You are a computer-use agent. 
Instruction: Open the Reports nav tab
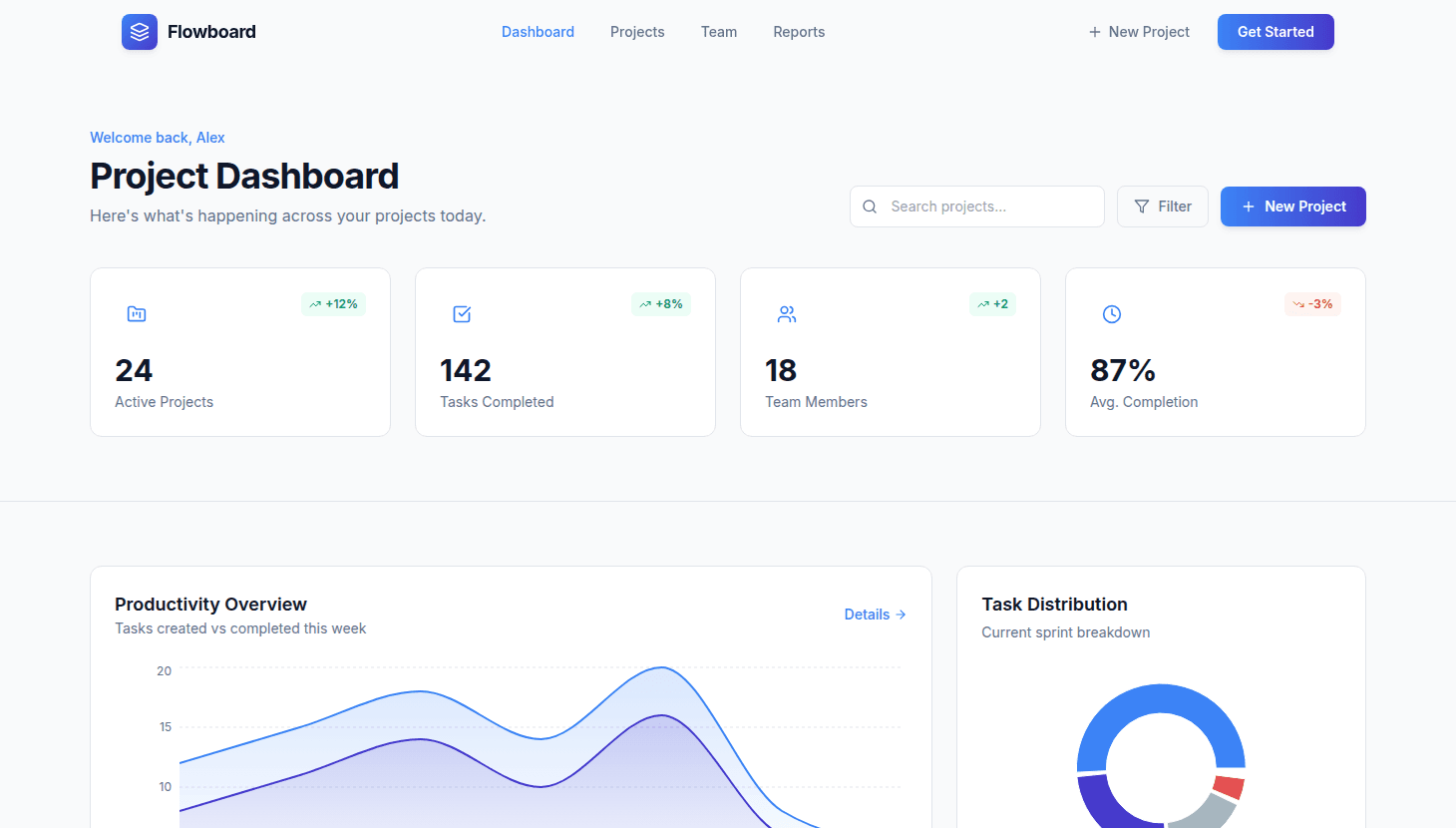tap(799, 32)
